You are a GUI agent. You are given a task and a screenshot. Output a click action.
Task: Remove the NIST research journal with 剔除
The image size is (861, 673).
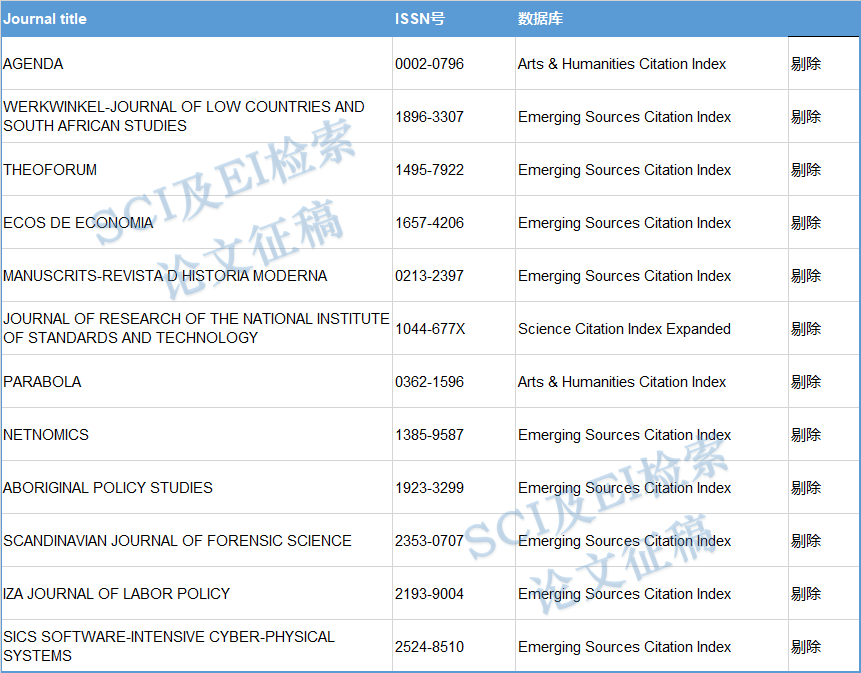[805, 329]
